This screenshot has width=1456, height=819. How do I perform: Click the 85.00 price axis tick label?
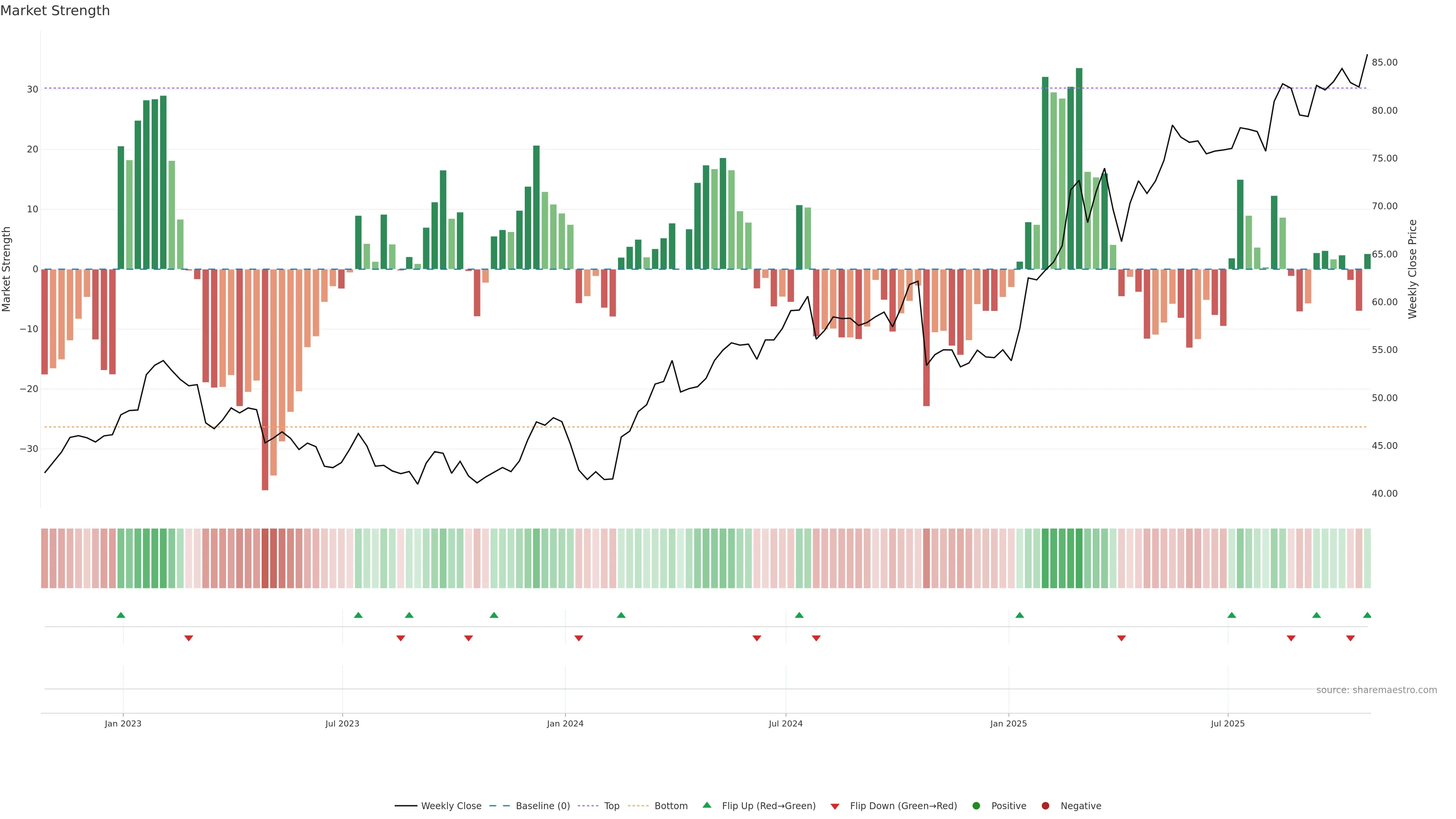click(x=1384, y=62)
